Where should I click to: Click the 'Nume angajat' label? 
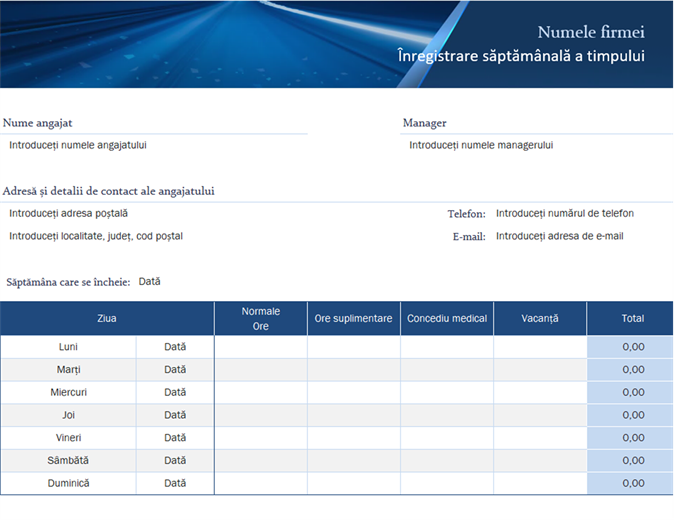tap(37, 123)
